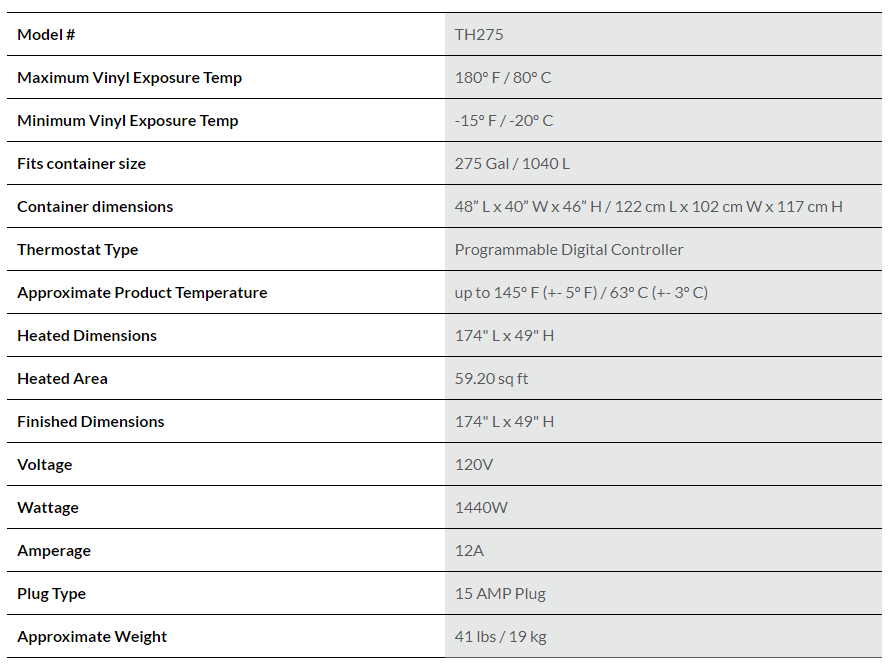Click the "up to 145° F" temperature value
The height and width of the screenshot is (665, 890).
click(581, 293)
